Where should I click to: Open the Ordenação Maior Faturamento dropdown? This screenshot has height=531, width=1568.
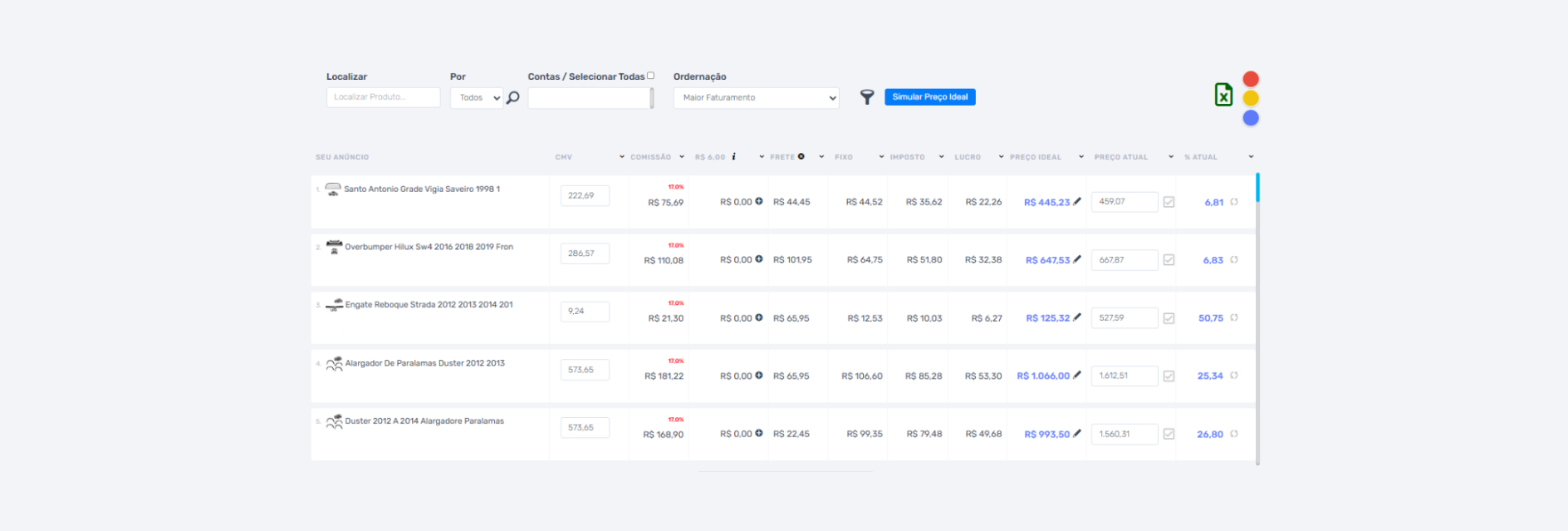click(756, 98)
